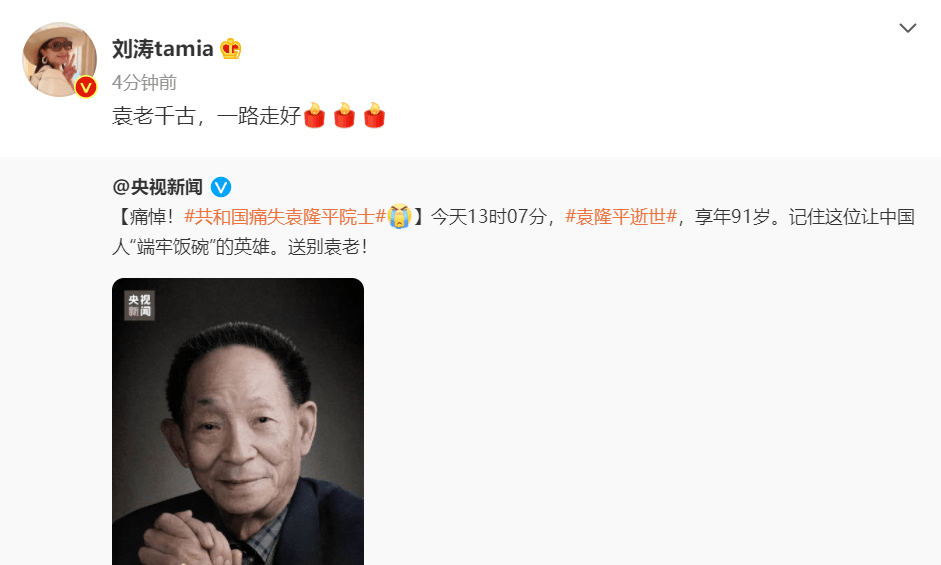Screen dimensions: 941x565
Task: Open the @央视新闻 account link
Action: 157,187
